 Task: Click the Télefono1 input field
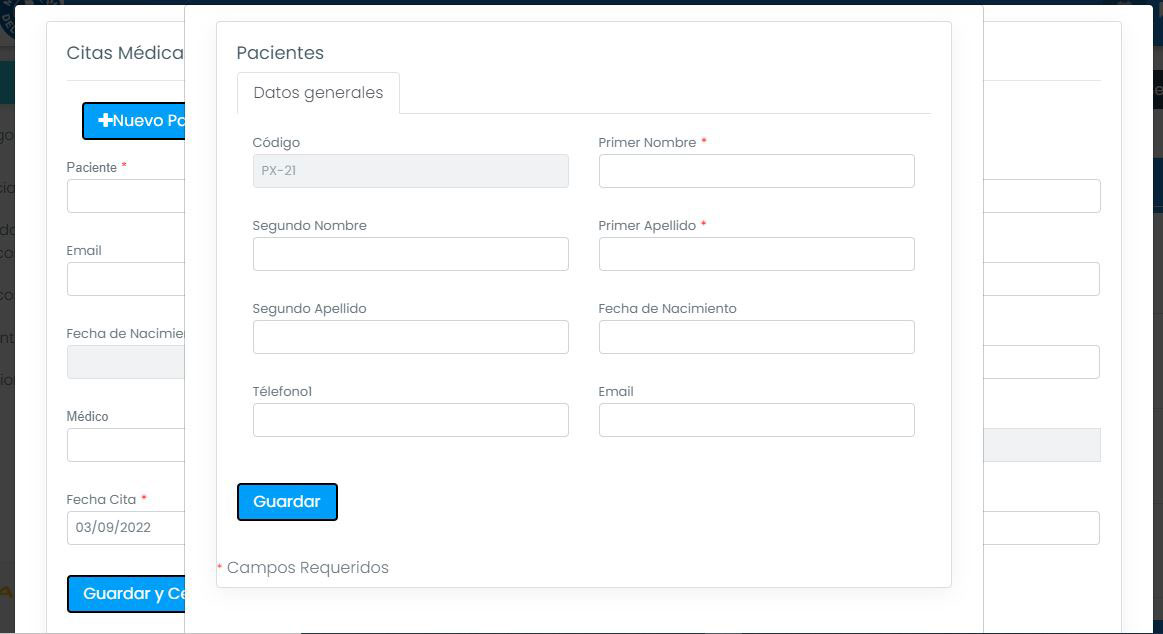tap(410, 420)
